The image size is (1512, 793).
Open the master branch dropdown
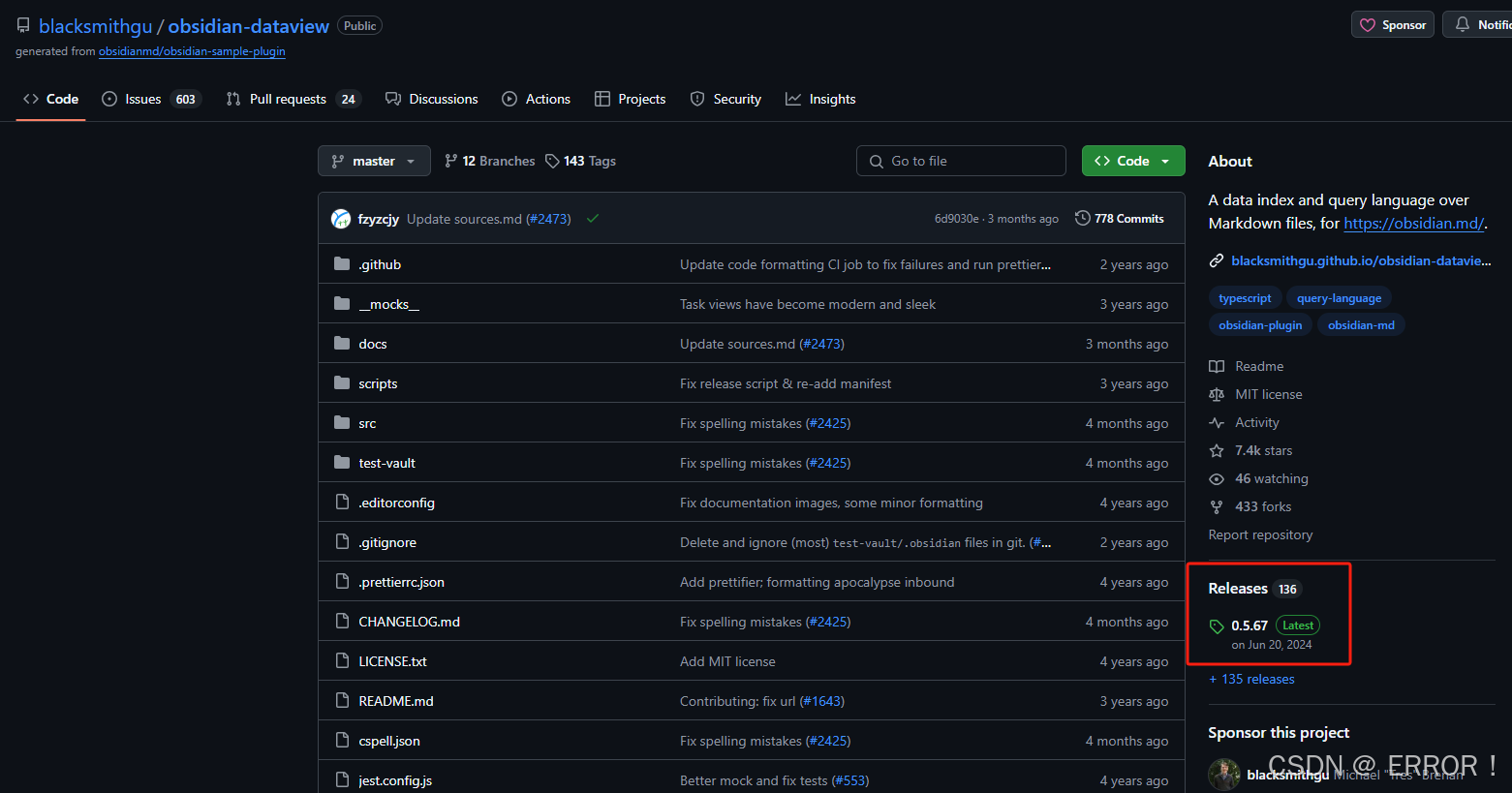(x=374, y=161)
